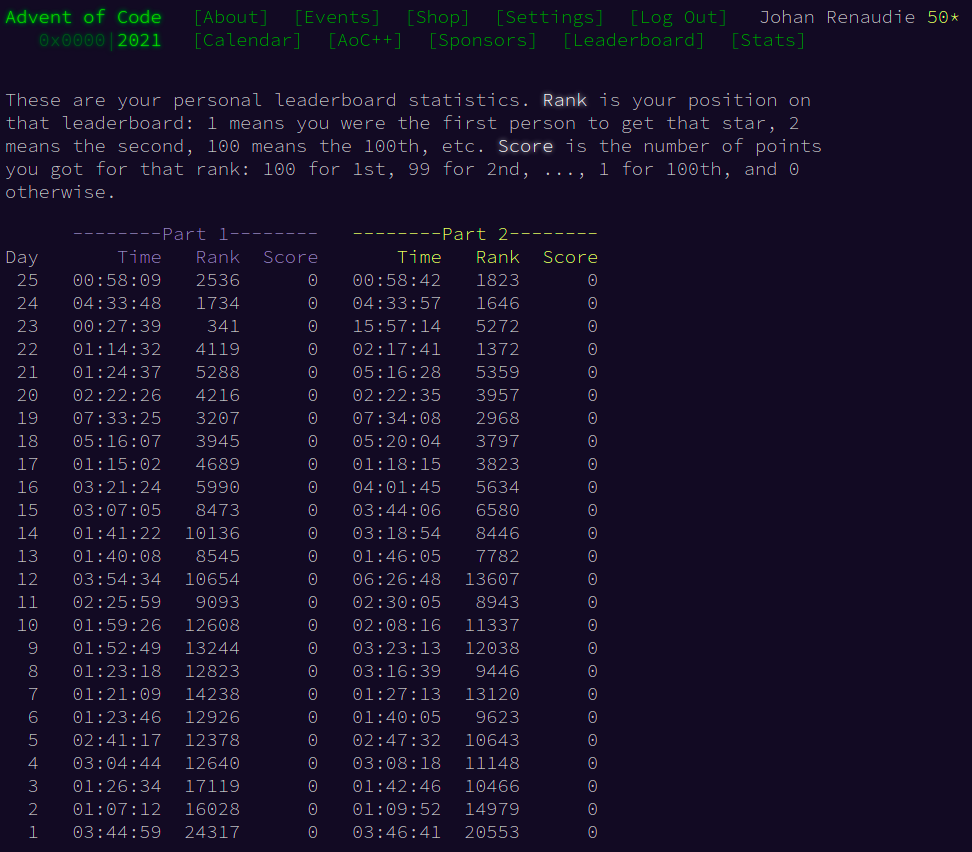Click the Part 1 Score column header
The image size is (972, 852).
point(291,257)
